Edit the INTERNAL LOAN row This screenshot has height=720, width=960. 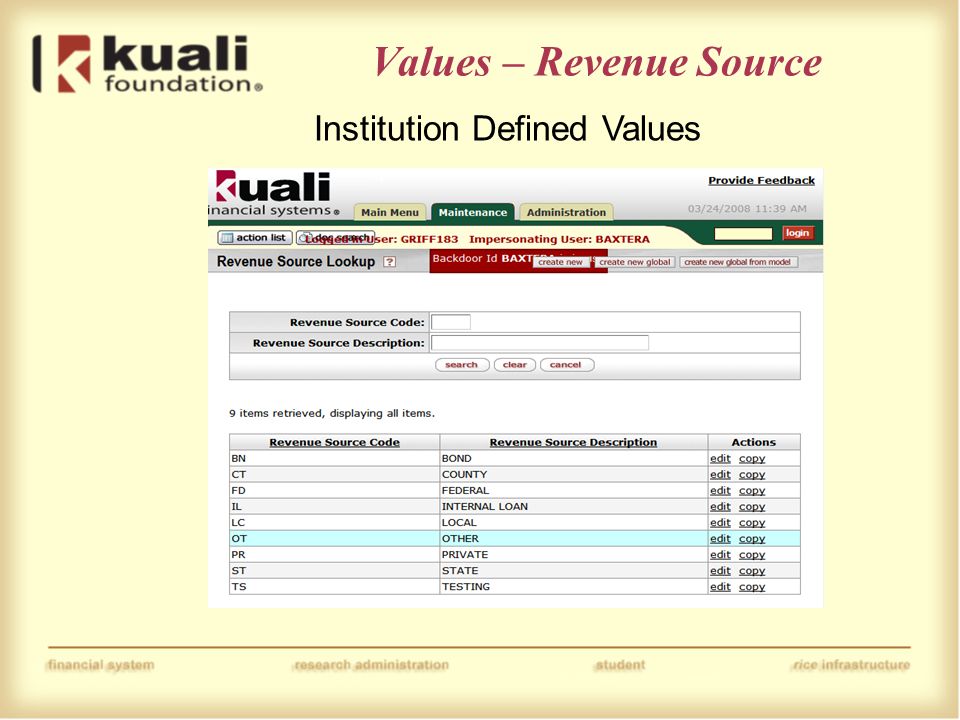720,506
